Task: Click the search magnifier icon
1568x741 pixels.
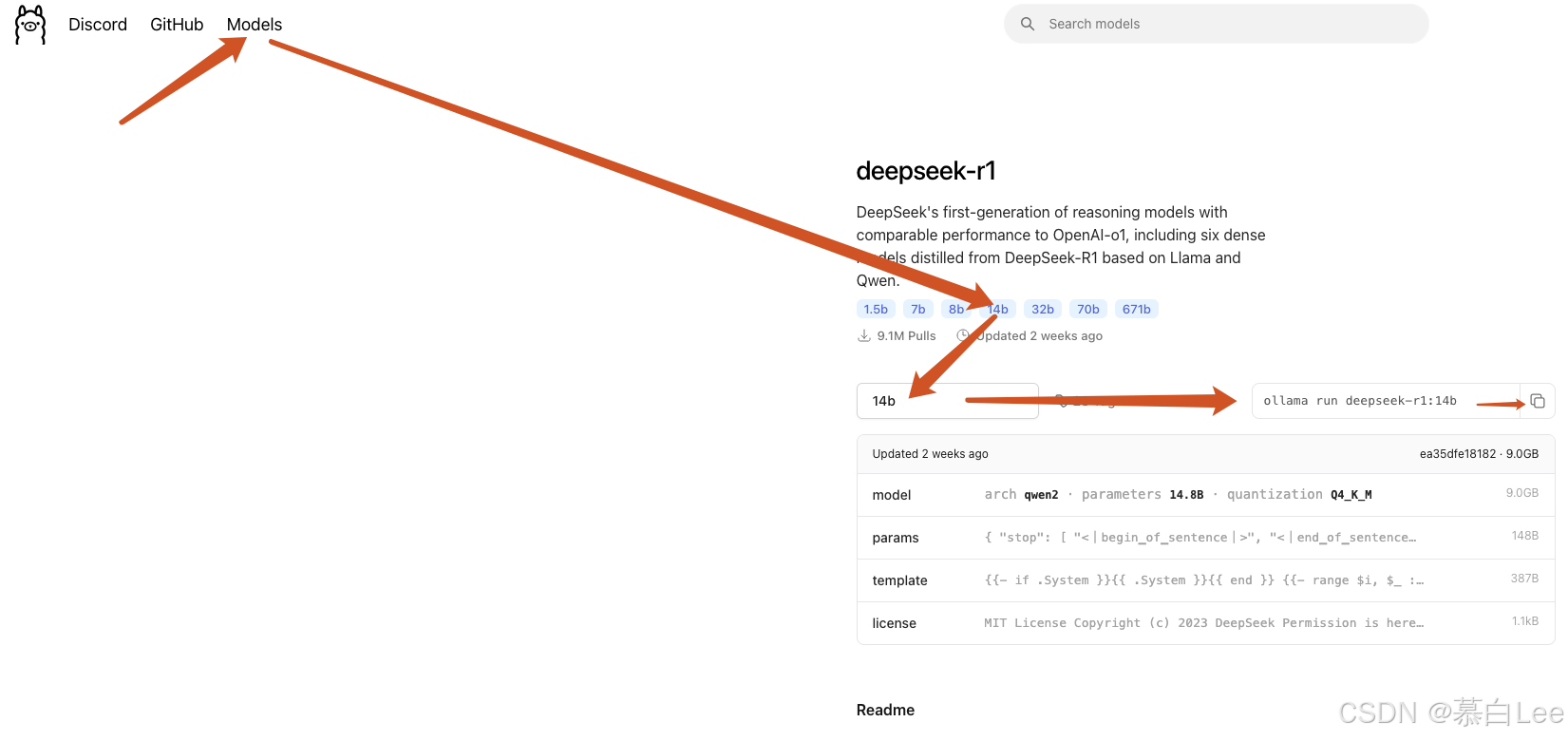Action: point(1028,24)
